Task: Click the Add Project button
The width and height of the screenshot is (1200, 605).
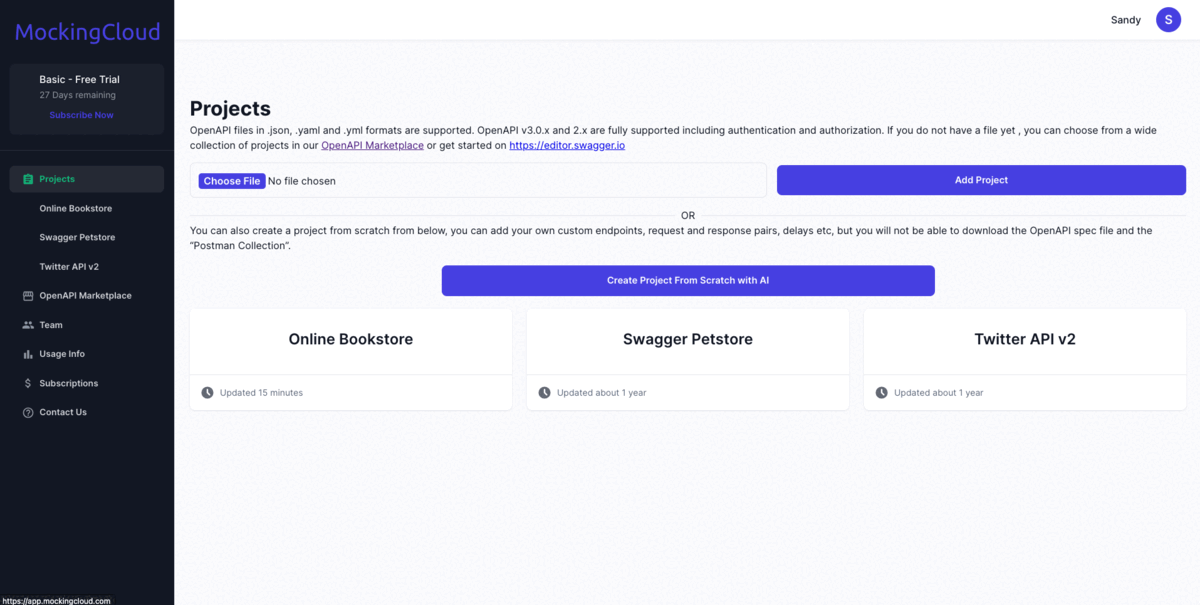Action: [981, 180]
